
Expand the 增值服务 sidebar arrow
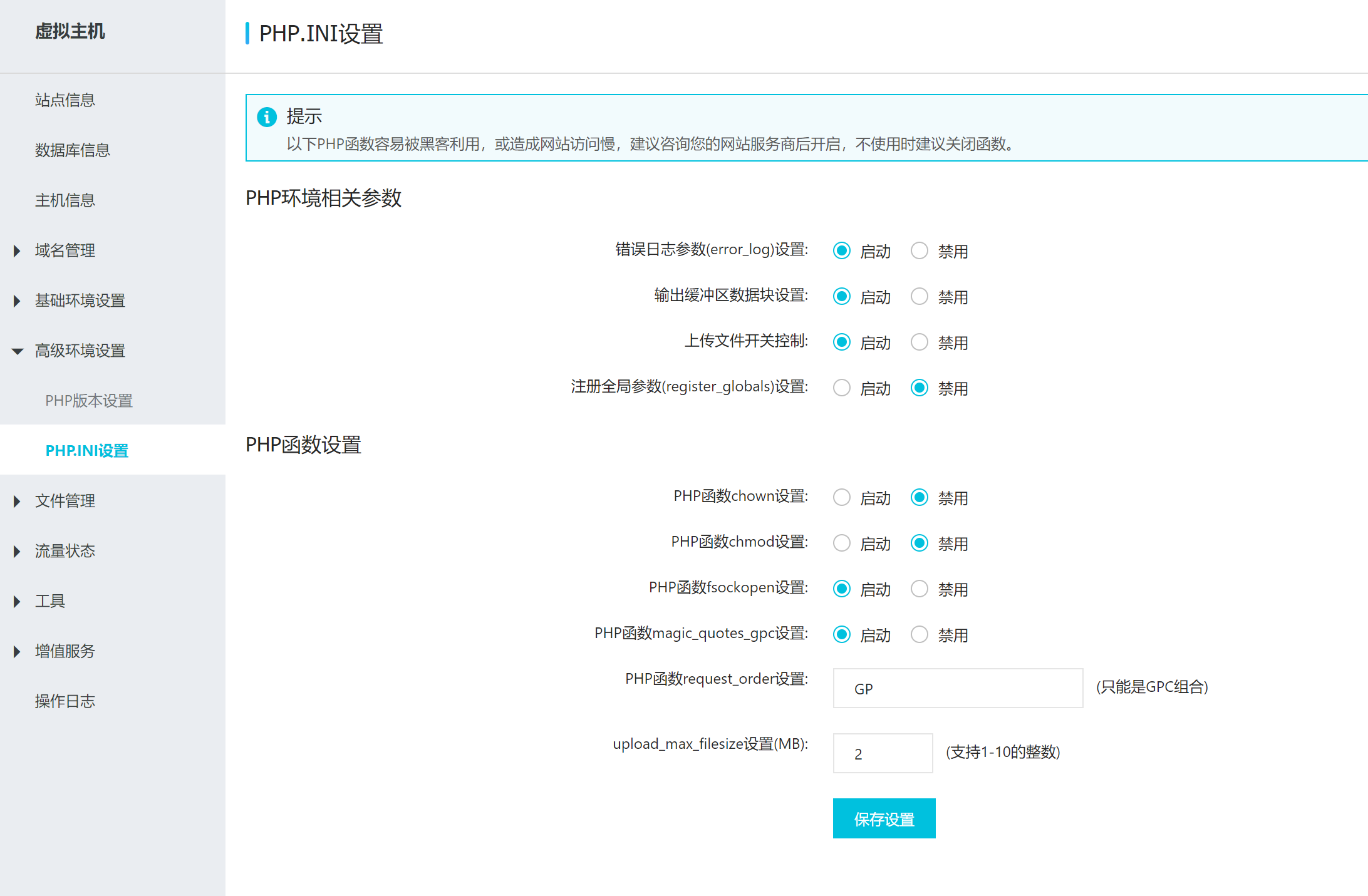pyautogui.click(x=17, y=652)
